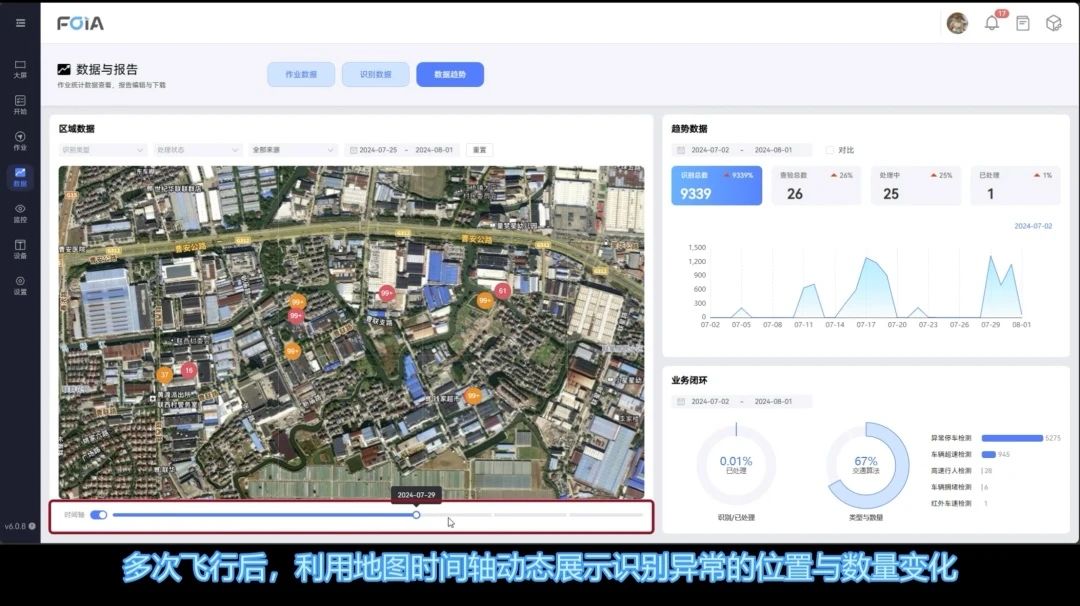Open the 3D cube icon in header
The height and width of the screenshot is (606, 1080).
click(1053, 23)
